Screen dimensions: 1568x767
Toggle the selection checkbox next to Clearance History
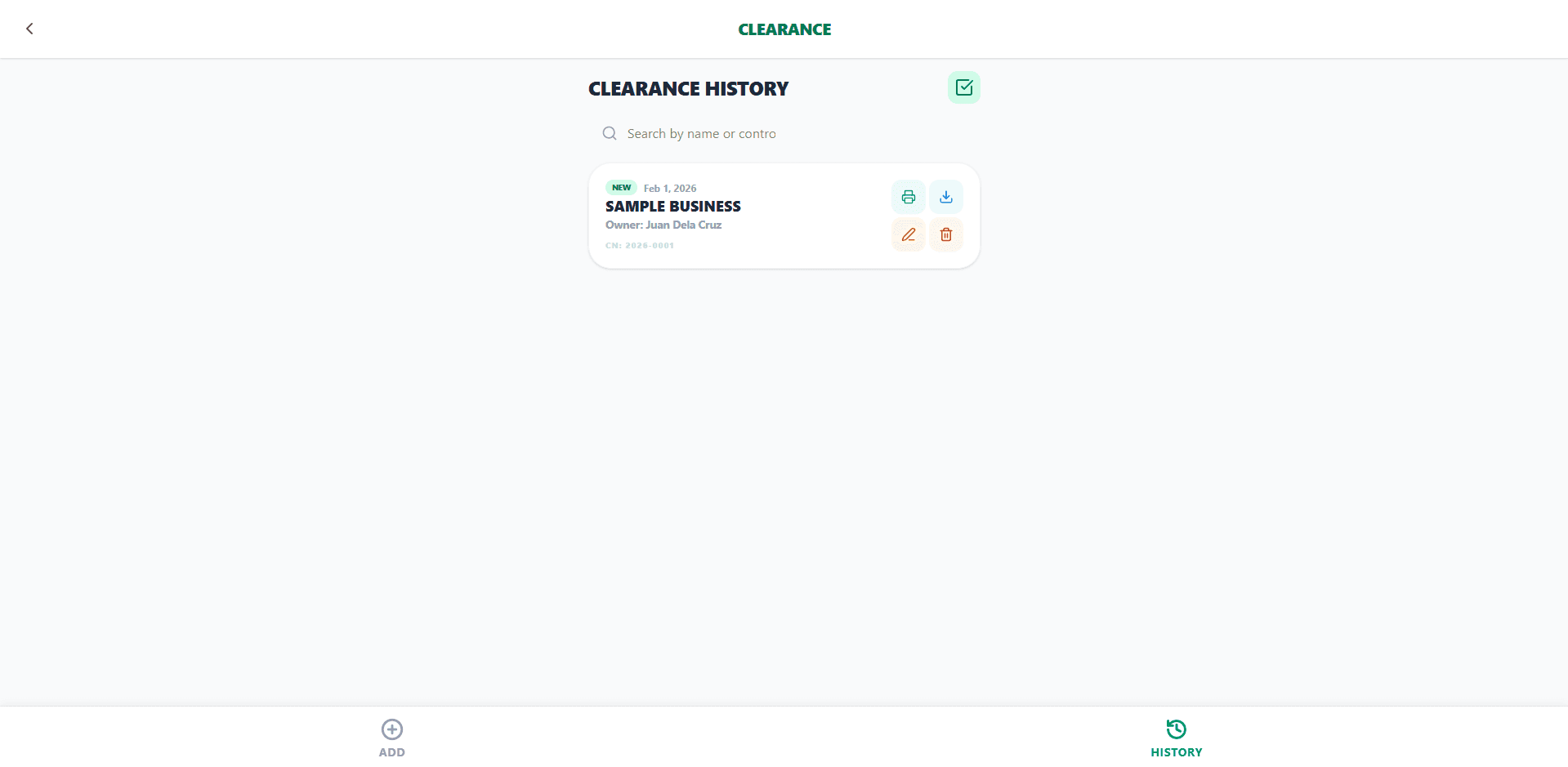pyautogui.click(x=963, y=87)
